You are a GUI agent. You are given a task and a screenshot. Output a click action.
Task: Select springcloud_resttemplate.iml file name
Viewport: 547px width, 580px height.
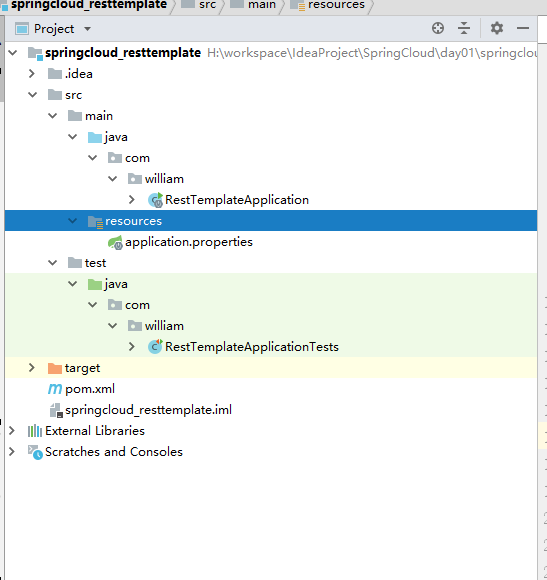(x=148, y=410)
